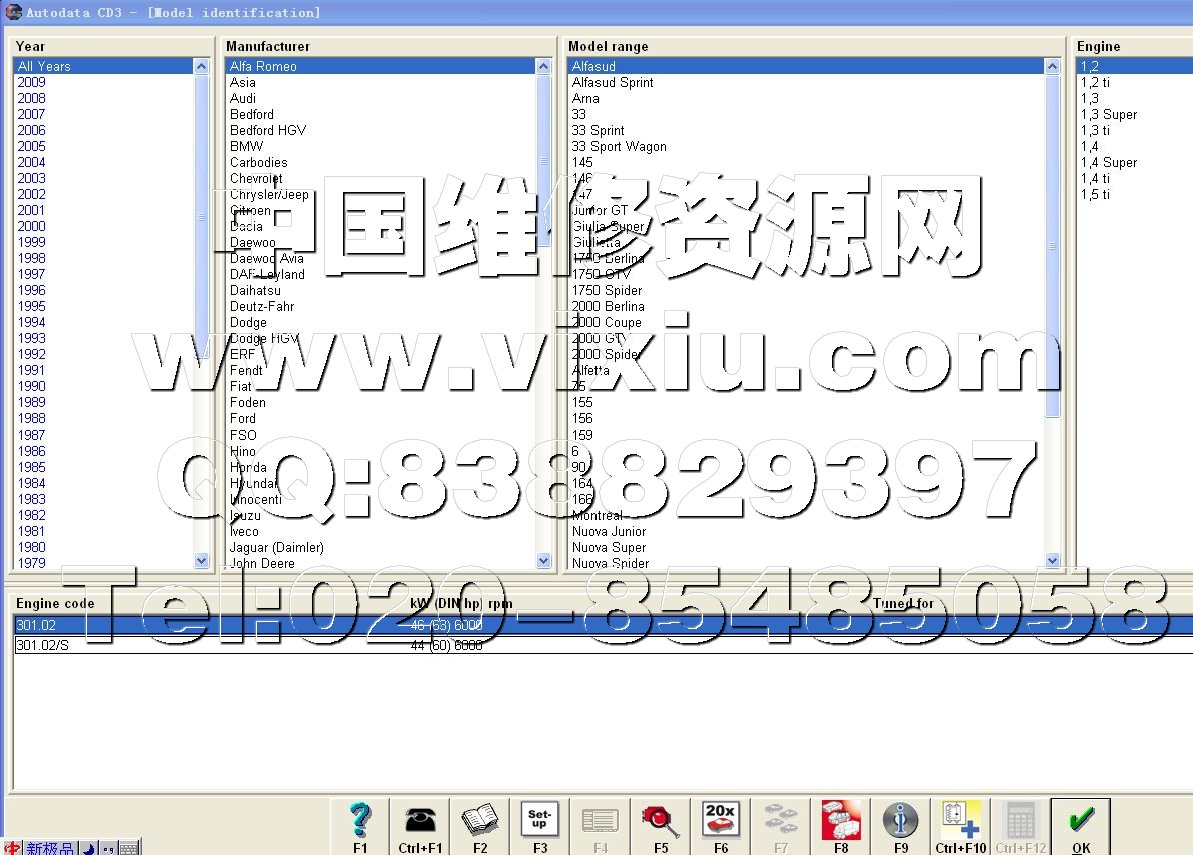
Task: Select year 2005 in the Year list
Action: pyautogui.click(x=32, y=146)
